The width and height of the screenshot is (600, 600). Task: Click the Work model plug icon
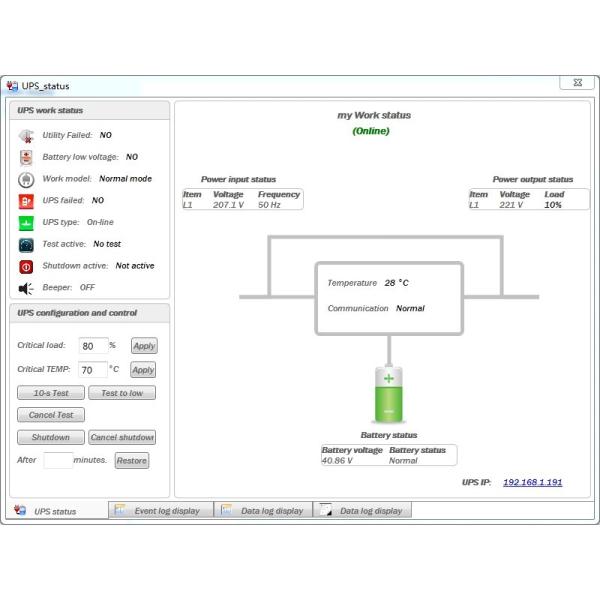tap(26, 179)
